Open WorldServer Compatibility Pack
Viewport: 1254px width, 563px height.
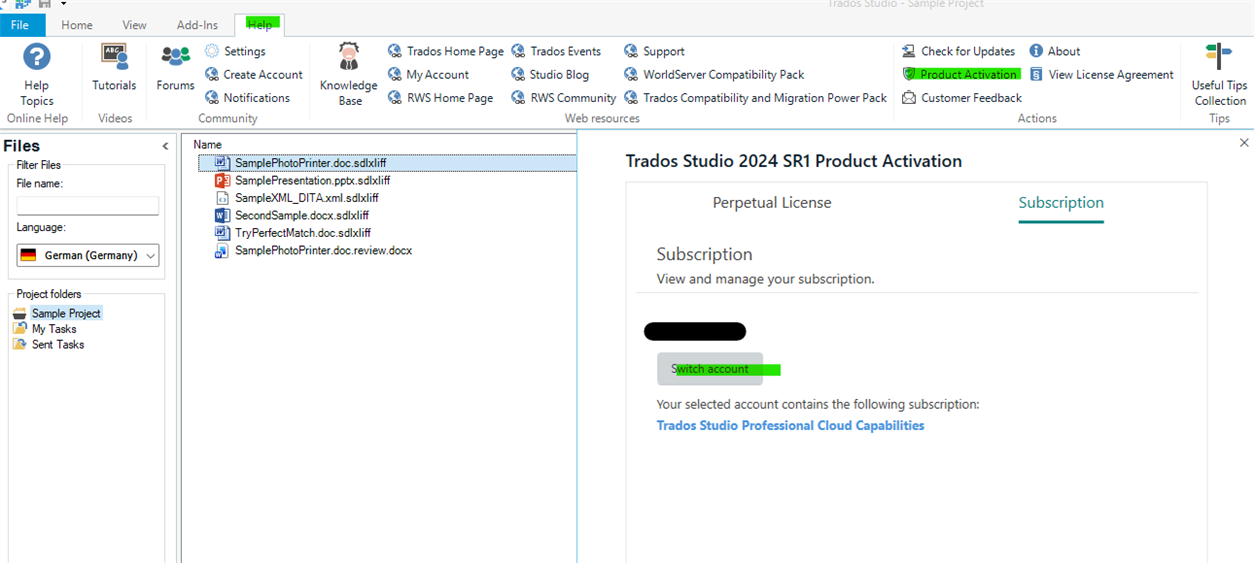click(x=714, y=74)
